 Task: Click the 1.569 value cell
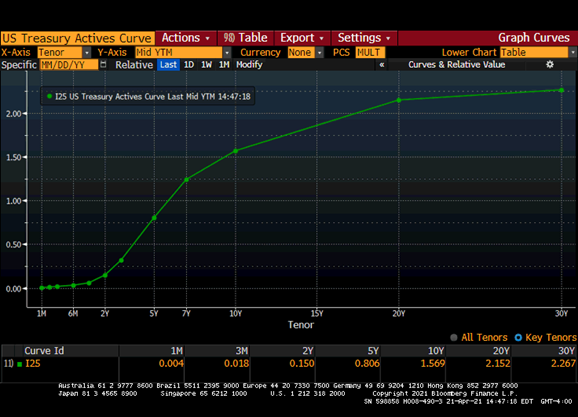[433, 364]
